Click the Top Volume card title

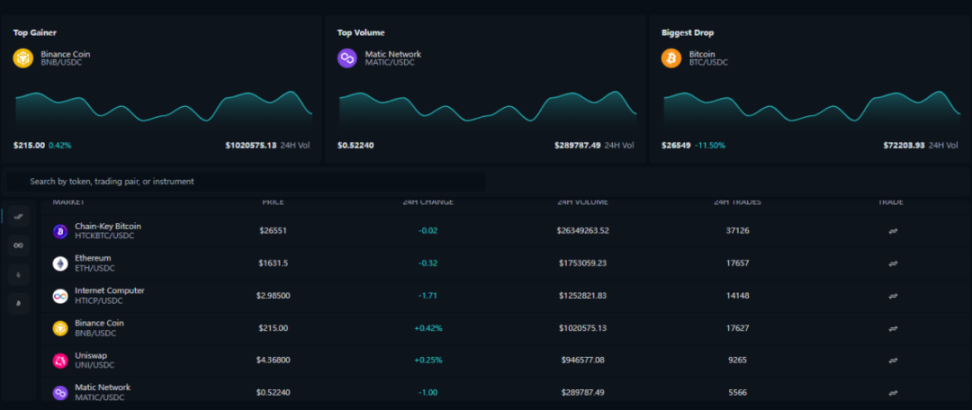pos(361,32)
